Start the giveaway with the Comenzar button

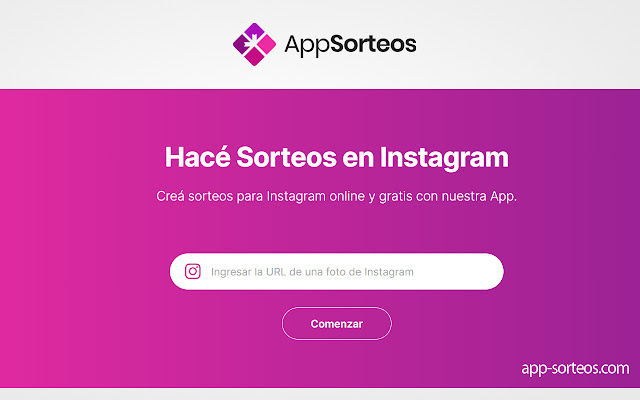tap(336, 324)
